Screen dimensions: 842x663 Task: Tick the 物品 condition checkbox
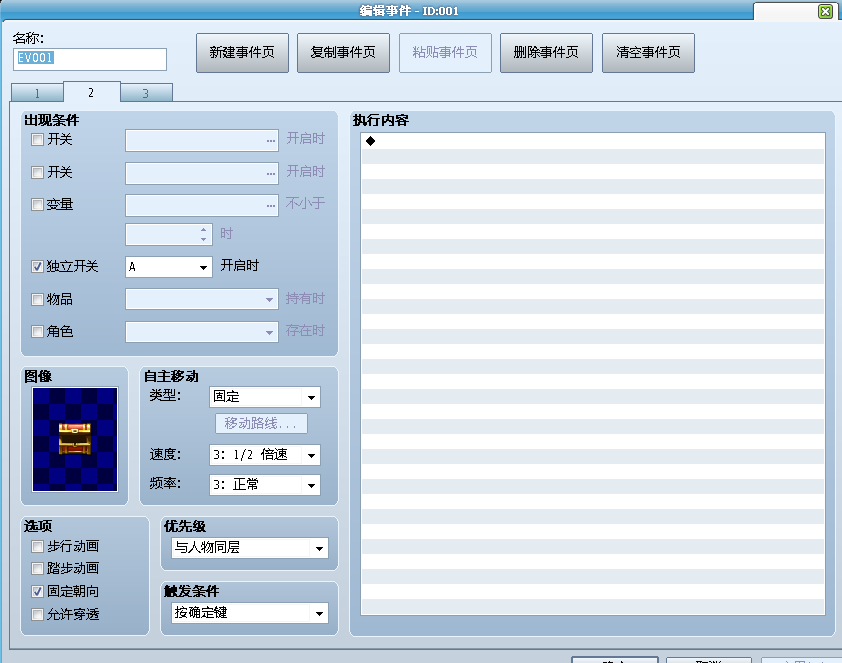coord(38,299)
